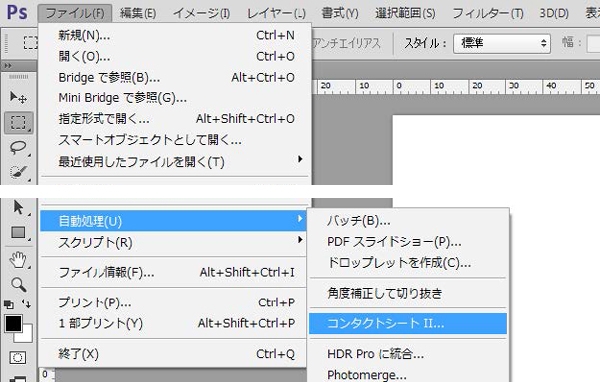
Task: Select the Move tool
Action: [x=18, y=97]
